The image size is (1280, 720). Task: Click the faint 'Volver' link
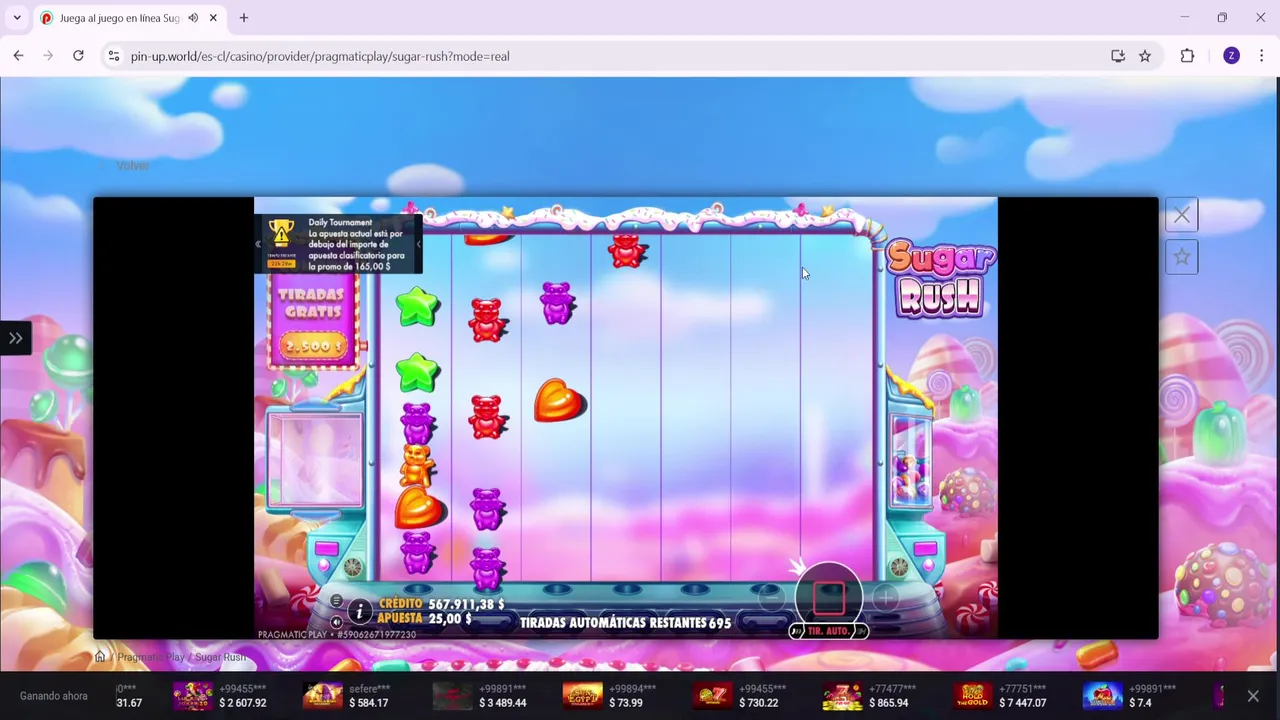point(132,166)
